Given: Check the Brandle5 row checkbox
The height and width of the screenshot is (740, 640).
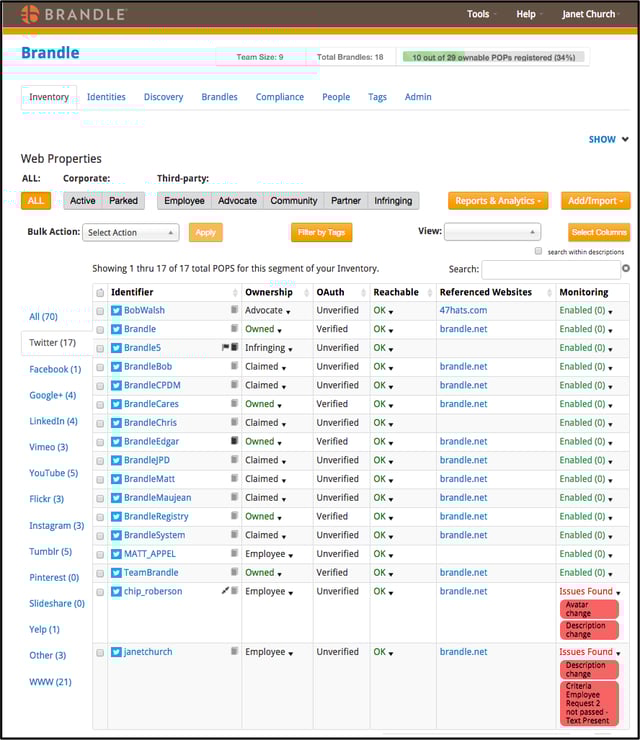Looking at the screenshot, I should (x=100, y=348).
